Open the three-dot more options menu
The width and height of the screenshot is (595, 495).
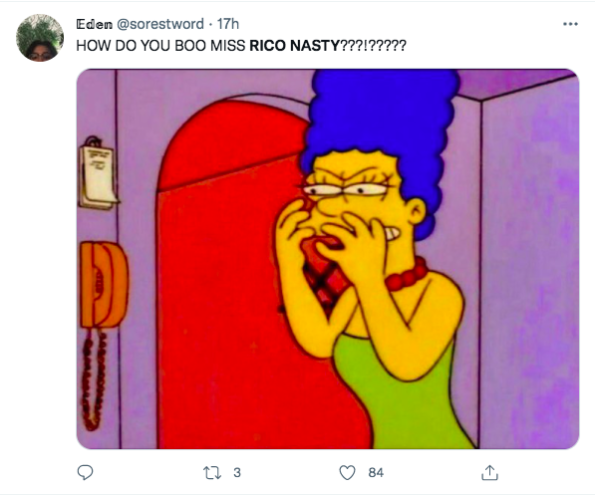tap(570, 24)
